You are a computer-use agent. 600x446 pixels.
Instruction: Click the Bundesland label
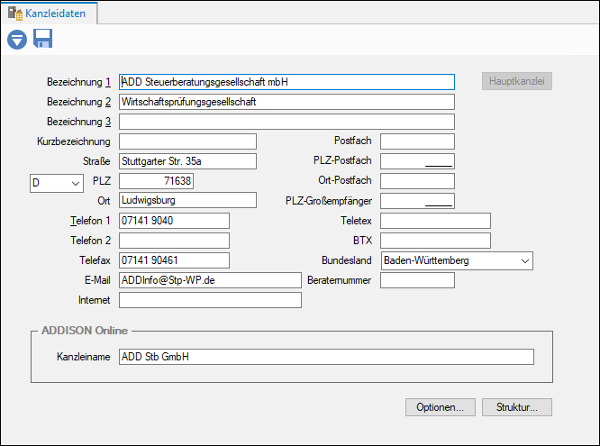pyautogui.click(x=346, y=260)
